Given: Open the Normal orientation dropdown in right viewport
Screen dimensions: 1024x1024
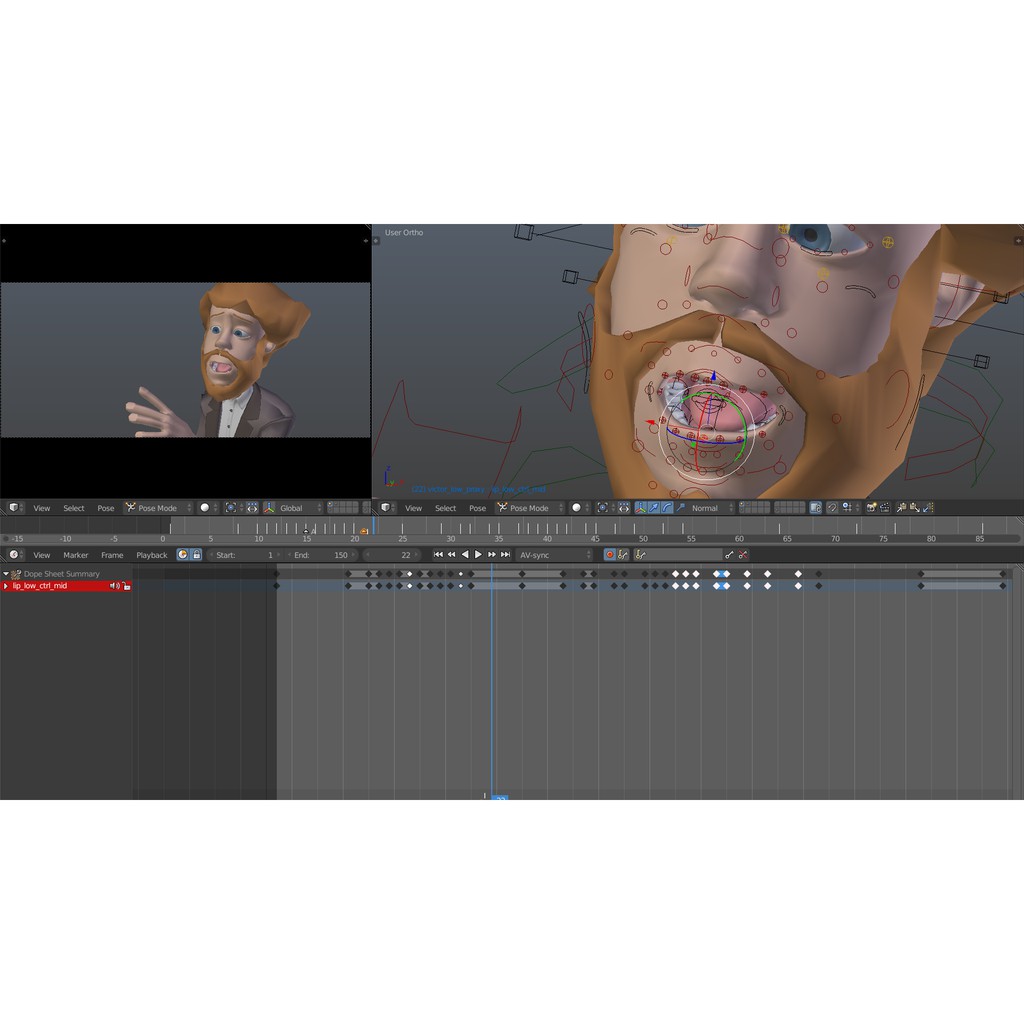Looking at the screenshot, I should [x=710, y=508].
